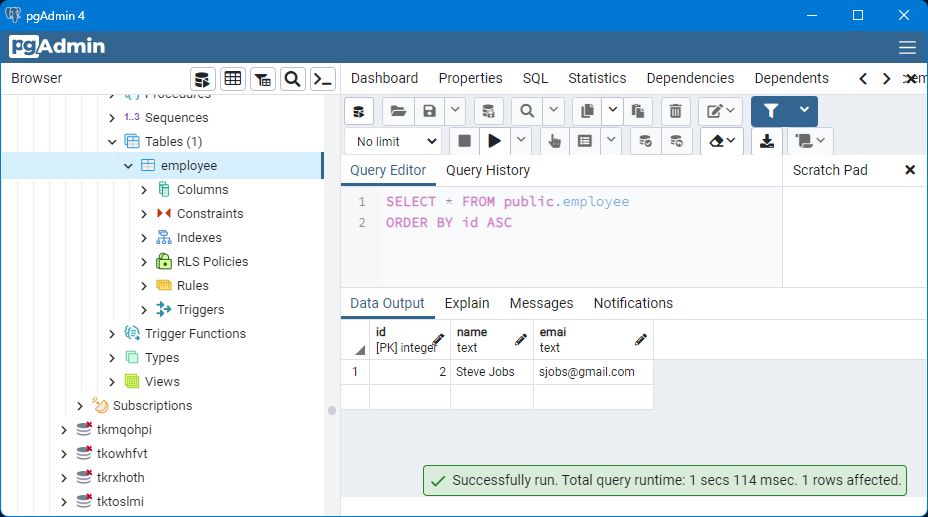
Task: Select the Data Output tab
Action: coord(387,303)
